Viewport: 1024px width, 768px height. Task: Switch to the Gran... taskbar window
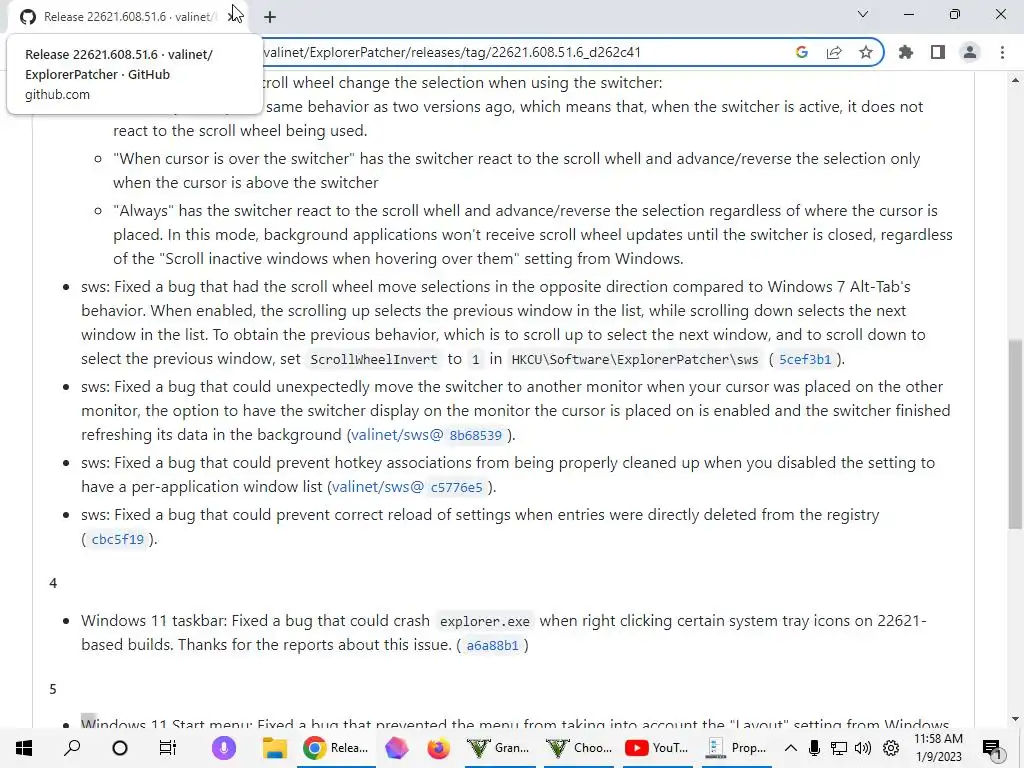pyautogui.click(x=500, y=748)
